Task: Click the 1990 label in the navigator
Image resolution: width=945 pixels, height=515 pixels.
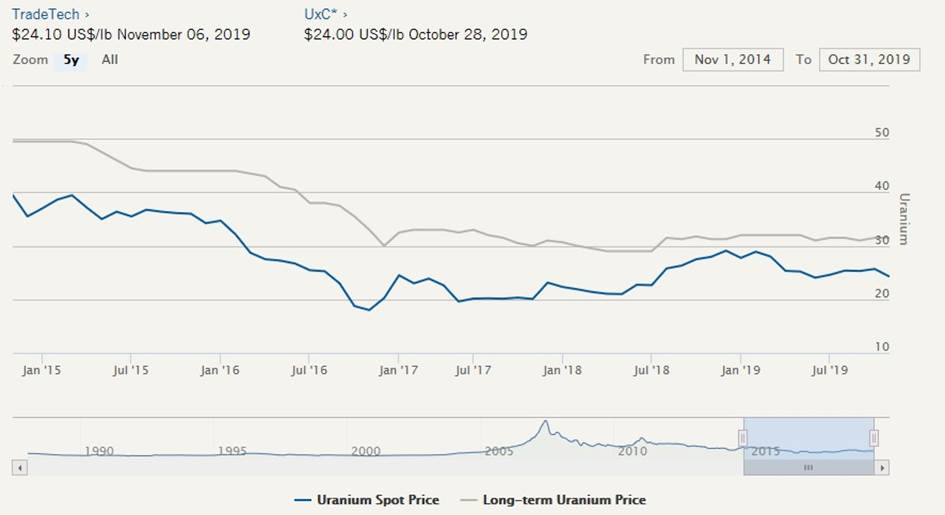Action: 99,451
